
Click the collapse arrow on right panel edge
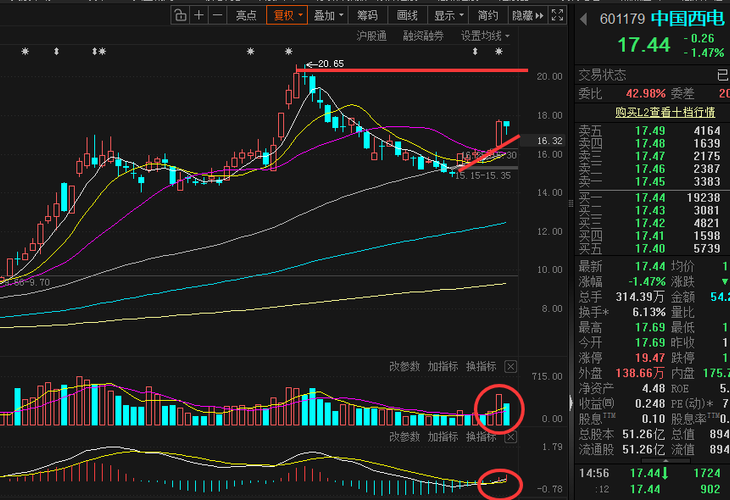click(x=571, y=403)
